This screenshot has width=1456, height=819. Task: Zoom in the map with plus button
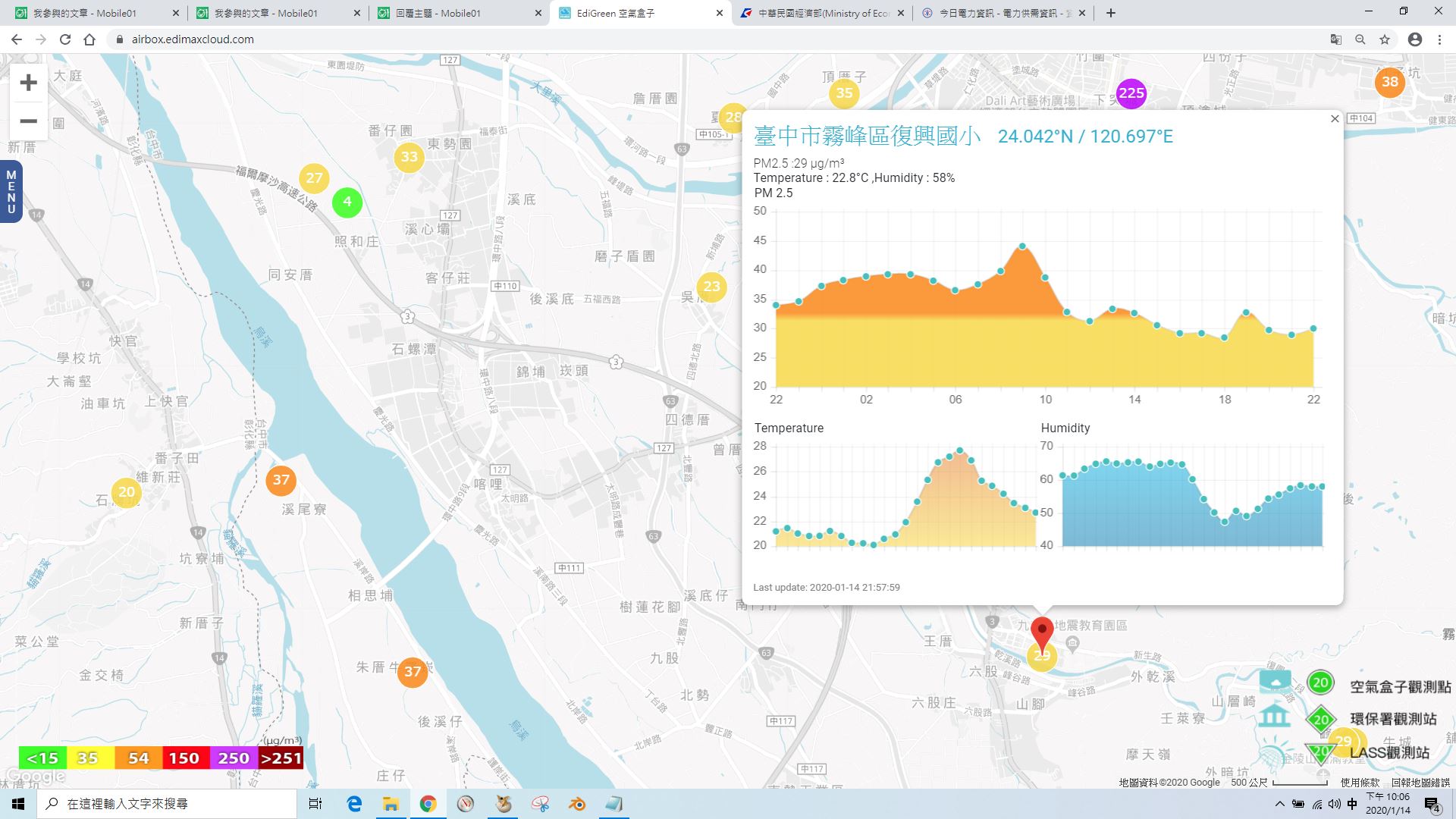tap(28, 82)
